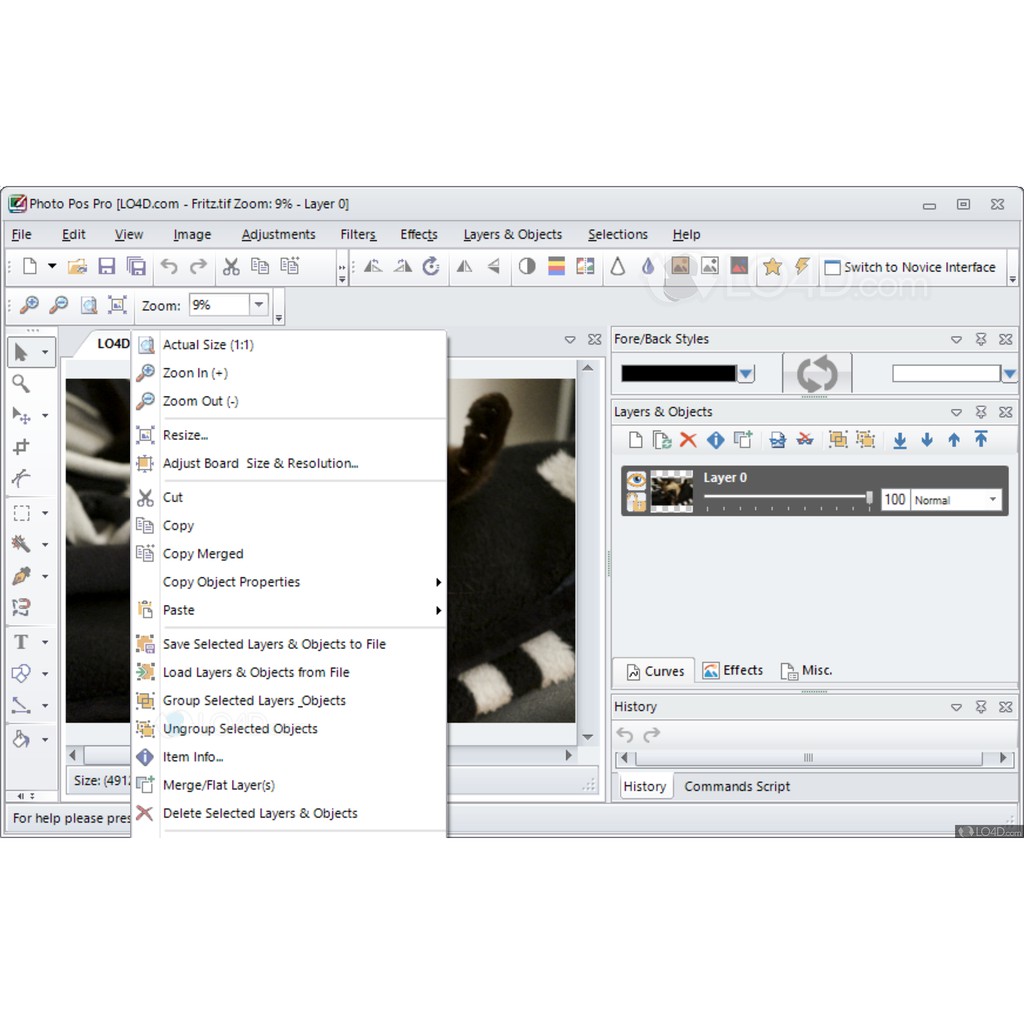Select the Text tool in toolbox

point(20,642)
